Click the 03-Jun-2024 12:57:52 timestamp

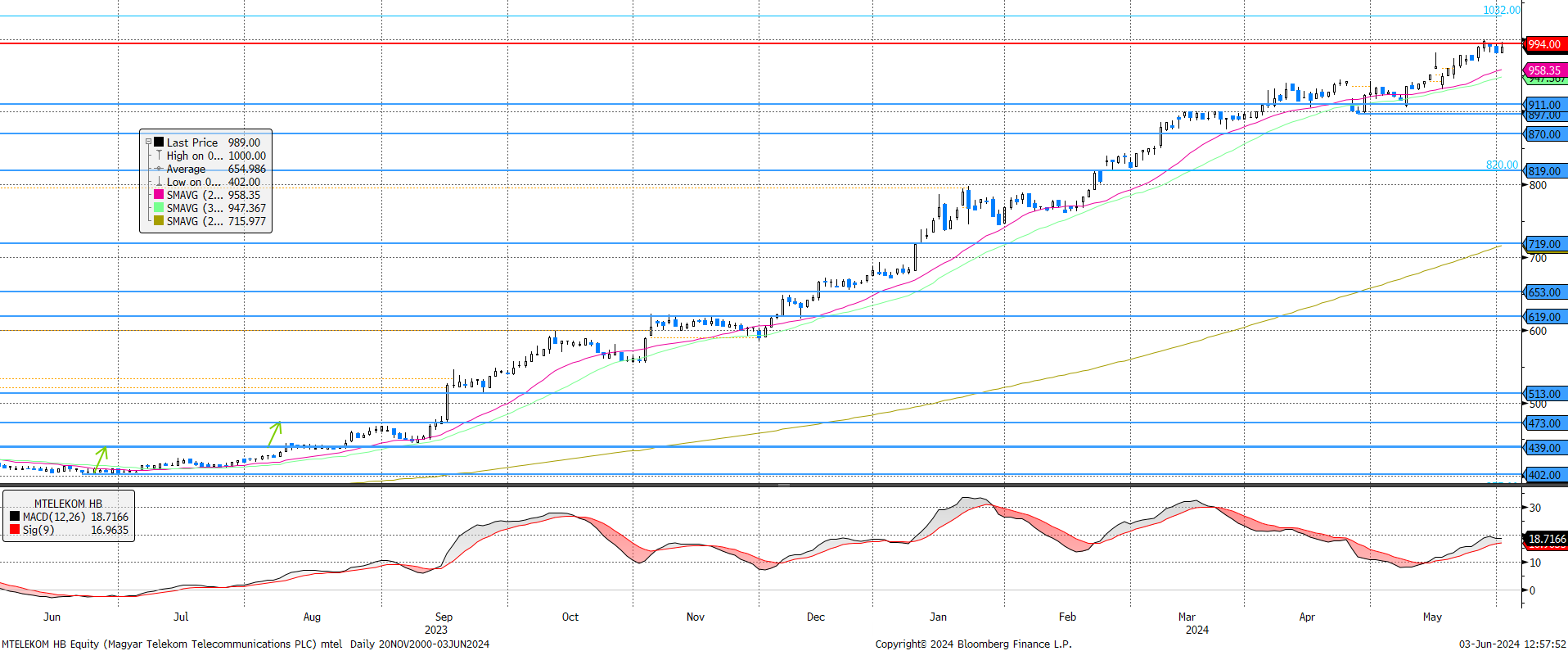(x=1512, y=644)
